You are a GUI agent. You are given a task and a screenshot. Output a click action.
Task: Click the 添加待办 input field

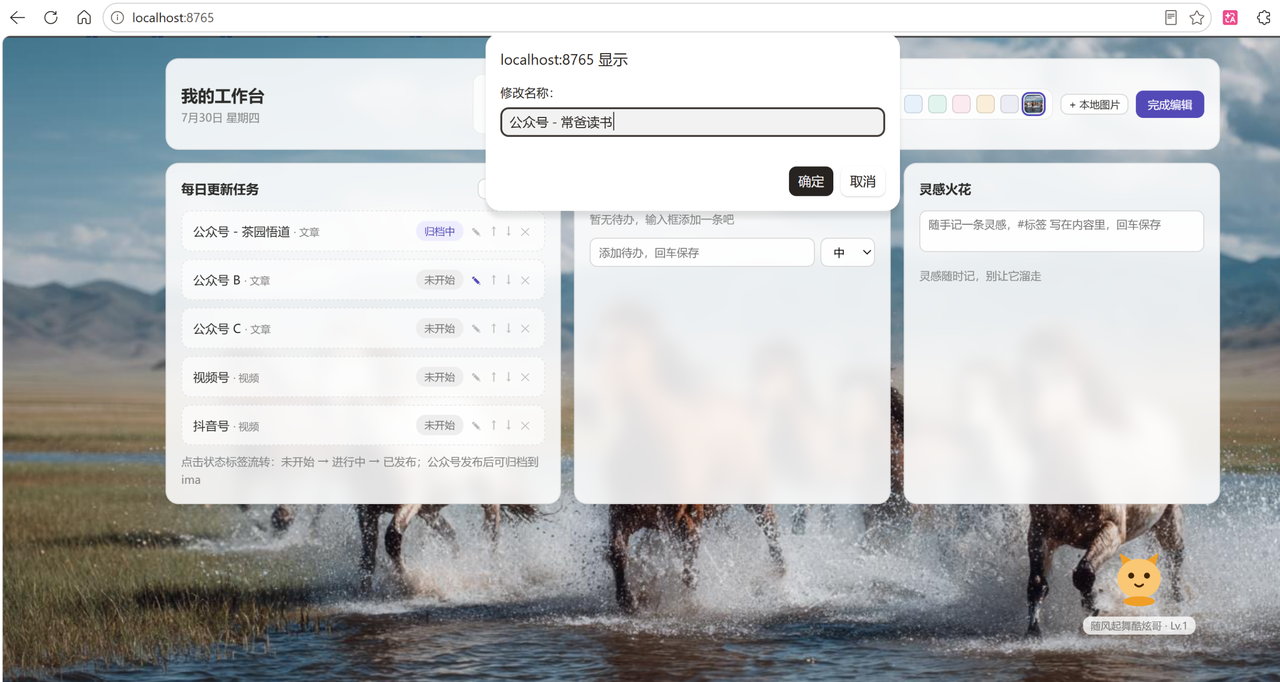coord(702,253)
